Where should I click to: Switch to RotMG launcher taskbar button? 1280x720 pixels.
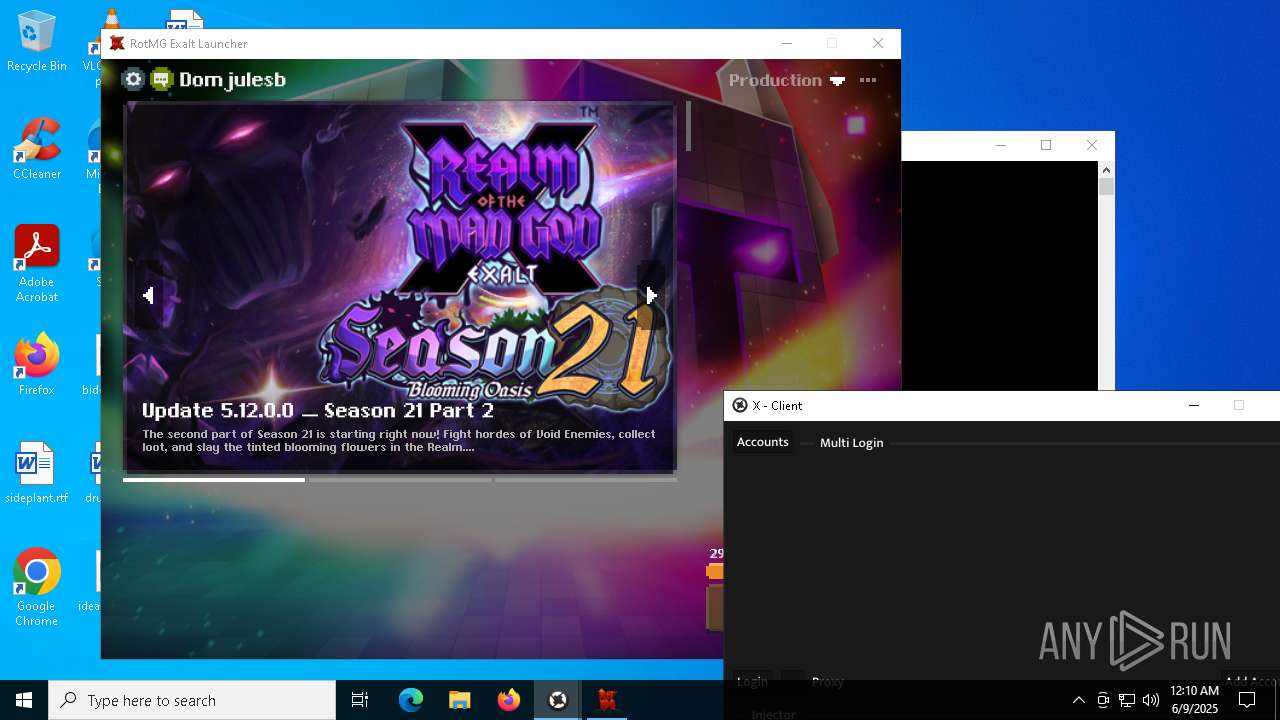click(607, 700)
